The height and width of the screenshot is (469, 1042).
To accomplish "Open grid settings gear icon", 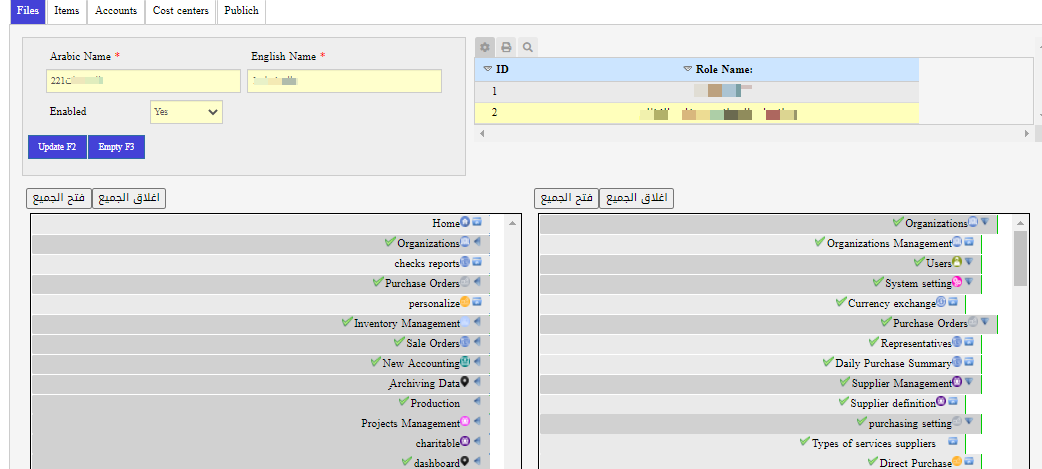I will coord(485,47).
